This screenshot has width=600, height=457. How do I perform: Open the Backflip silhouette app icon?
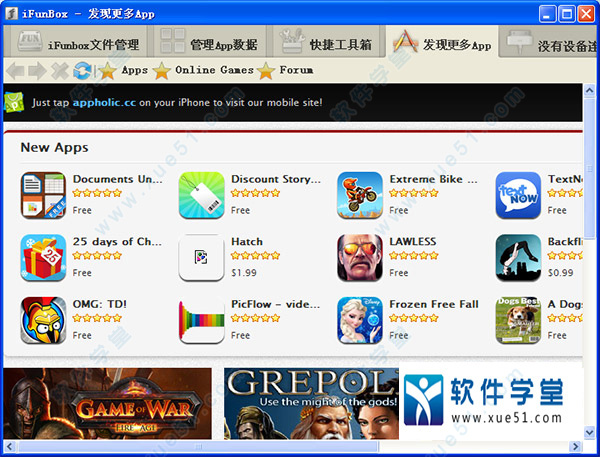tap(518, 258)
